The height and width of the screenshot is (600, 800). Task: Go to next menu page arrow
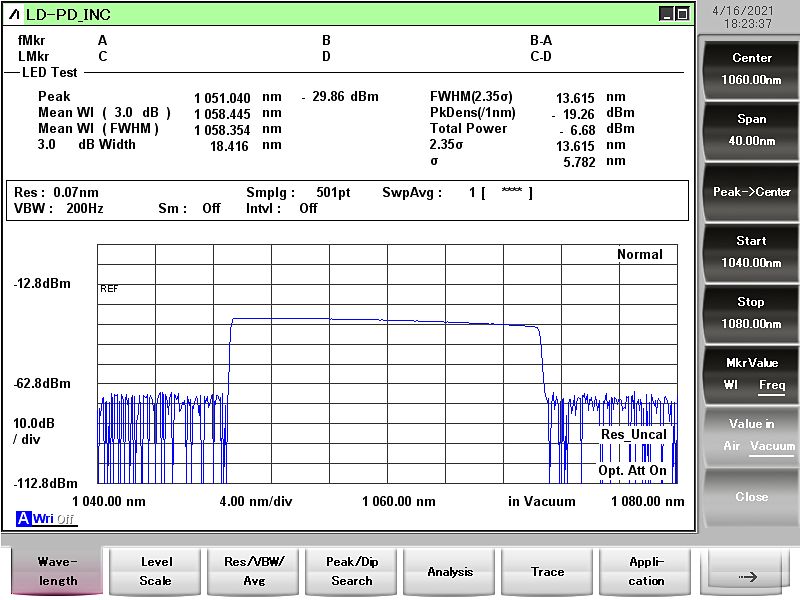coord(749,576)
